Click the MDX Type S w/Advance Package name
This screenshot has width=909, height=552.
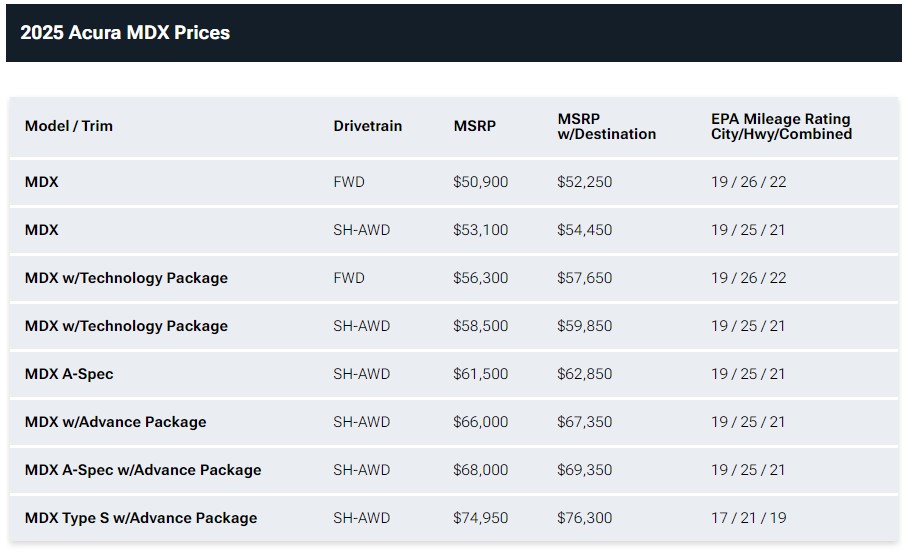(141, 518)
